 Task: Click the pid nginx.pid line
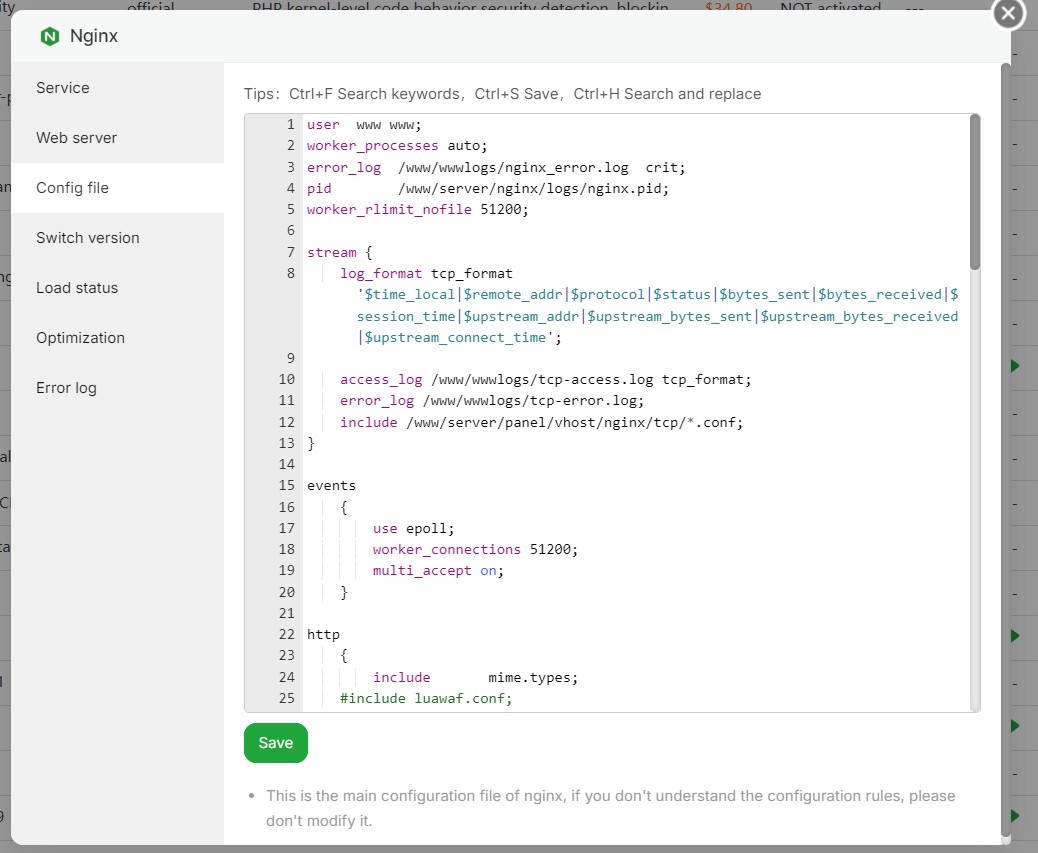pos(487,189)
